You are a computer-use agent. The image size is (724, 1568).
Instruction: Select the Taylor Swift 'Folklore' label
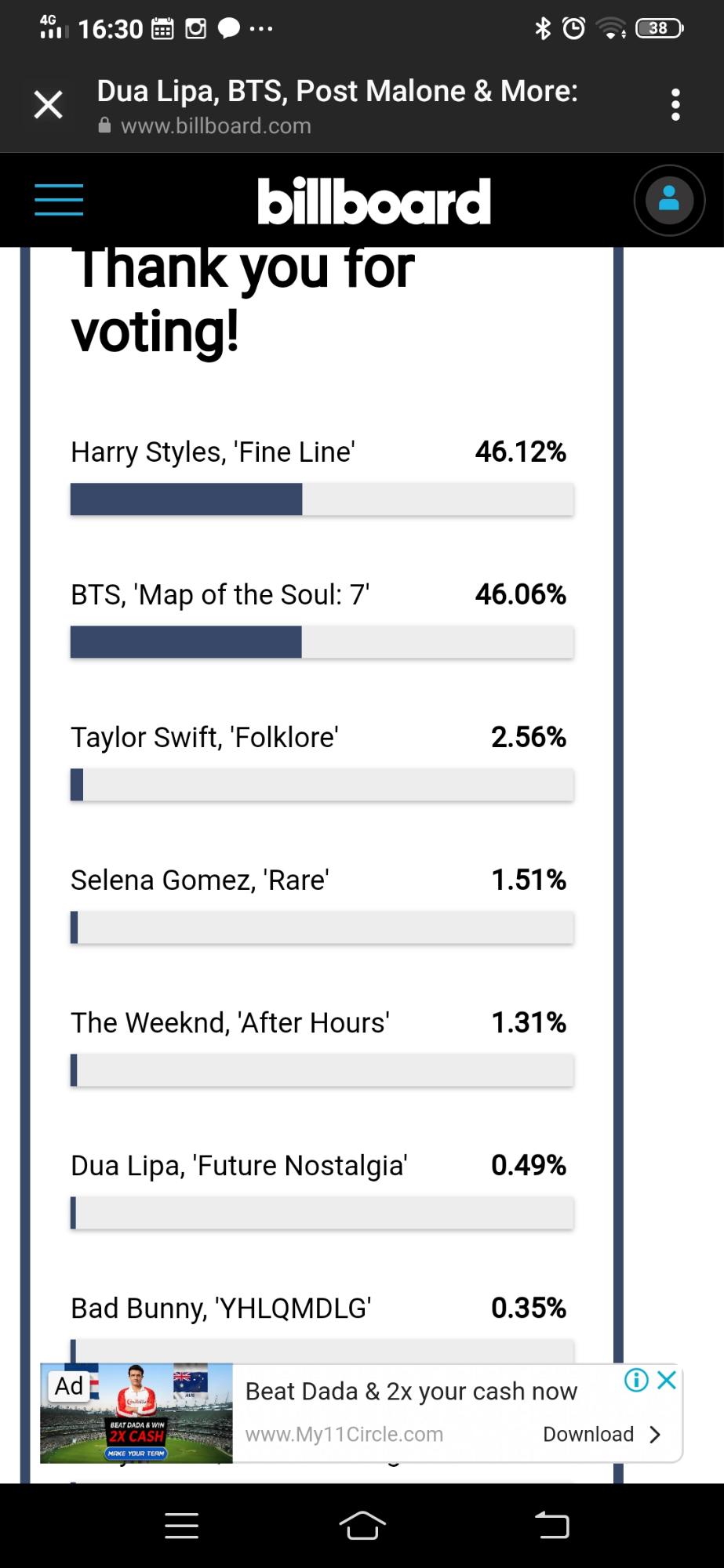click(x=205, y=738)
